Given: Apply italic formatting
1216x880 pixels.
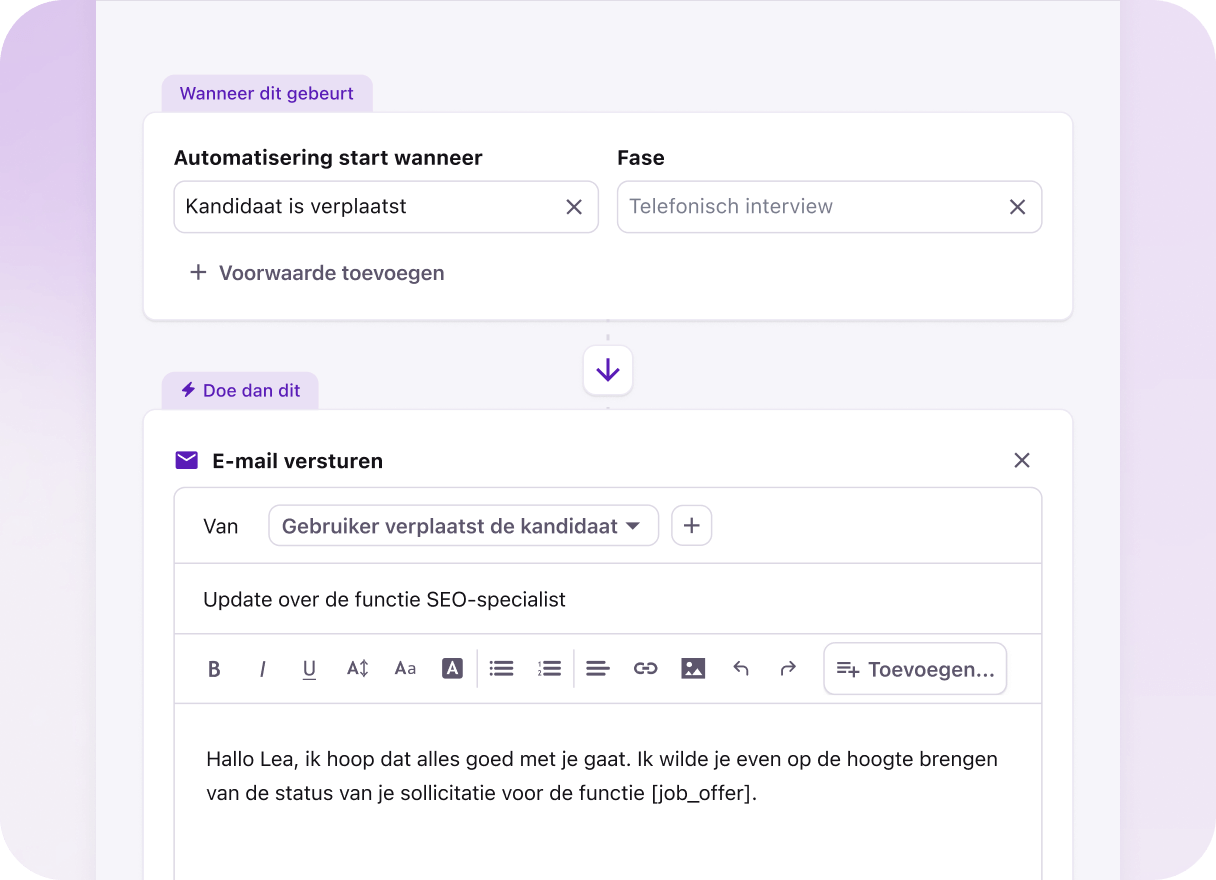Looking at the screenshot, I should click(262, 668).
